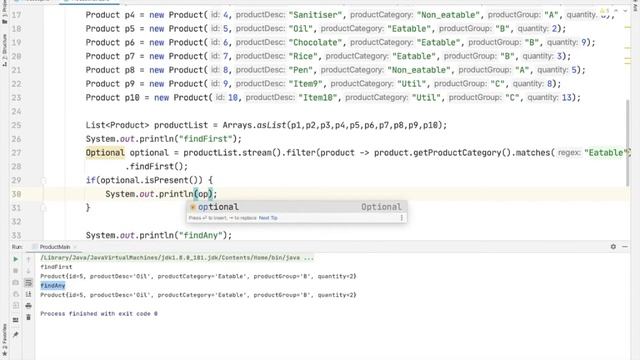The height and width of the screenshot is (360, 640).
Task: Click "Oil" string on line 18
Action: point(300,29)
